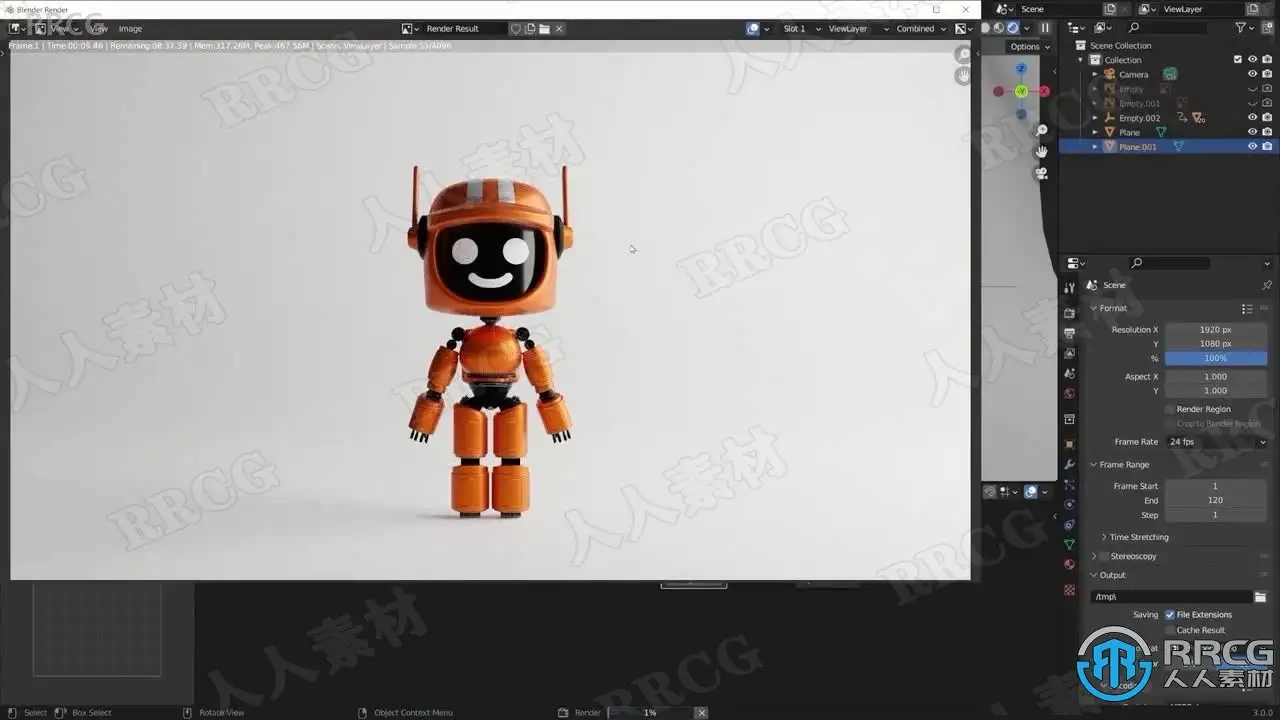Image resolution: width=1280 pixels, height=720 pixels.
Task: Open the Frame Rate 24 fps dropdown
Action: pos(1217,442)
